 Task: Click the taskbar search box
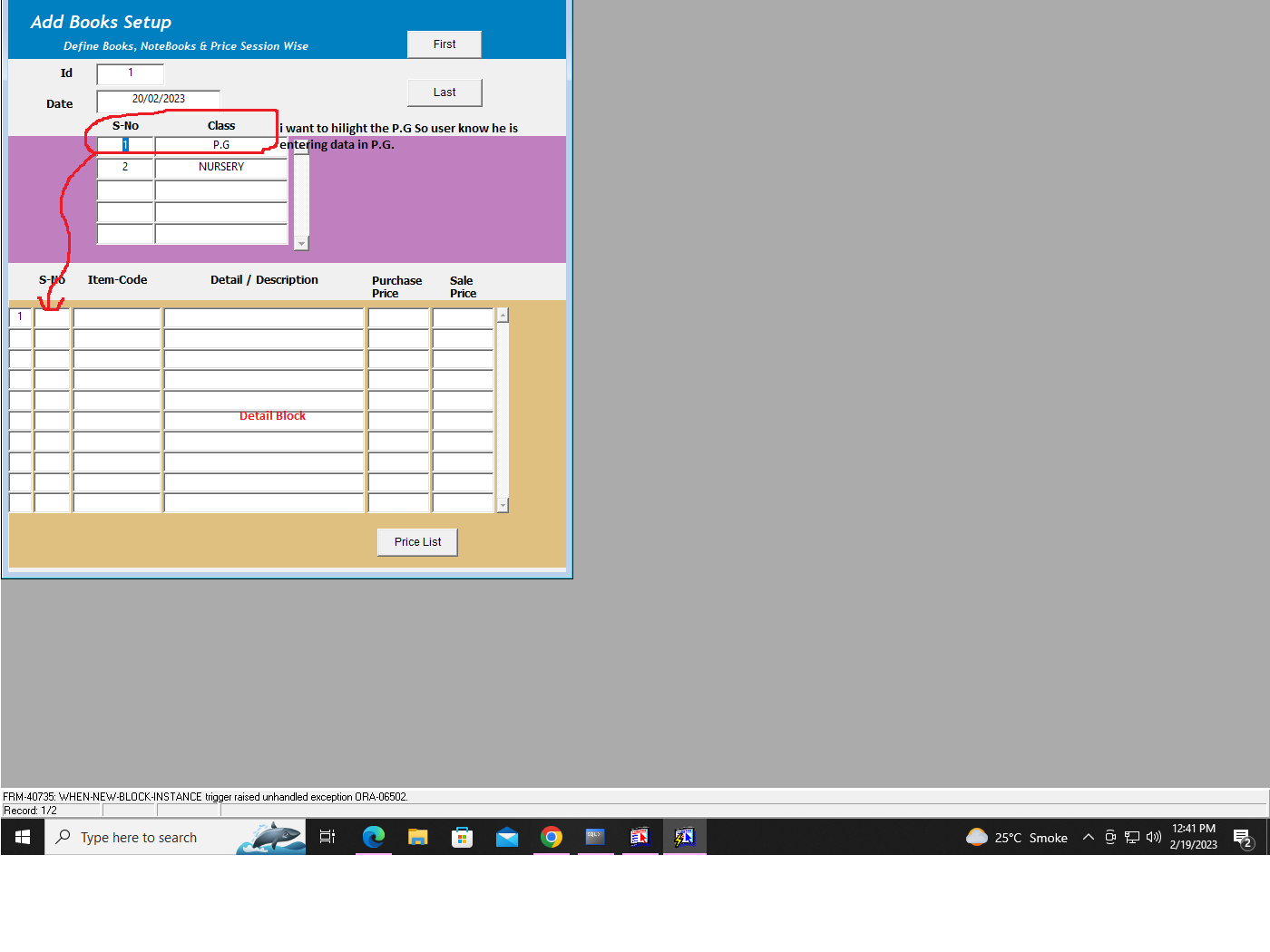point(139,837)
